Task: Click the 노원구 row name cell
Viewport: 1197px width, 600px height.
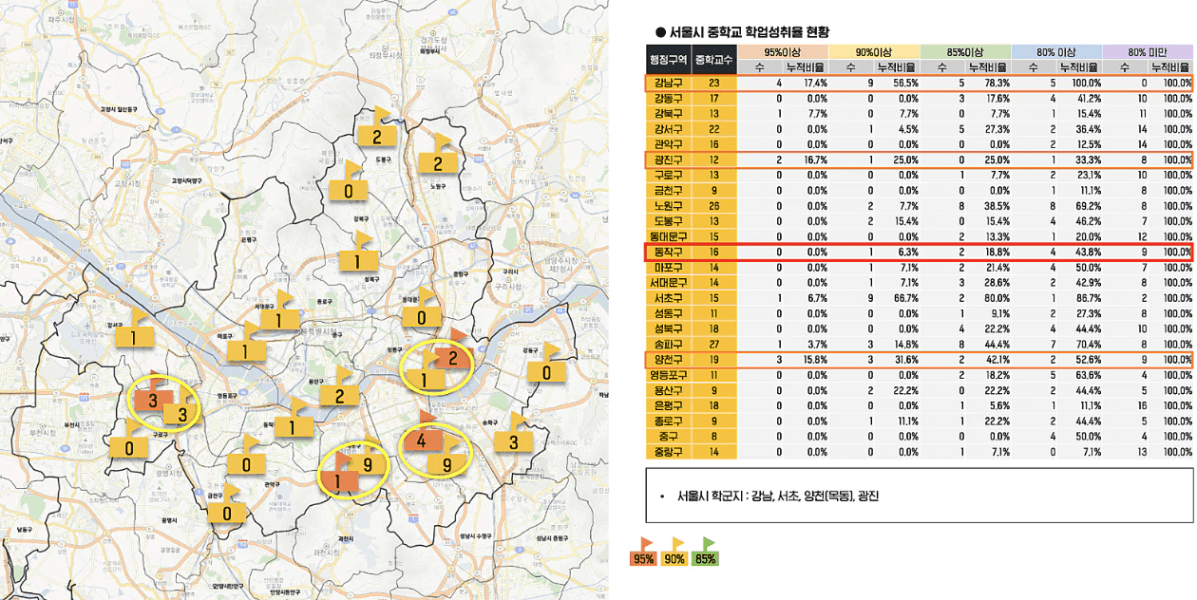Action: coord(668,206)
